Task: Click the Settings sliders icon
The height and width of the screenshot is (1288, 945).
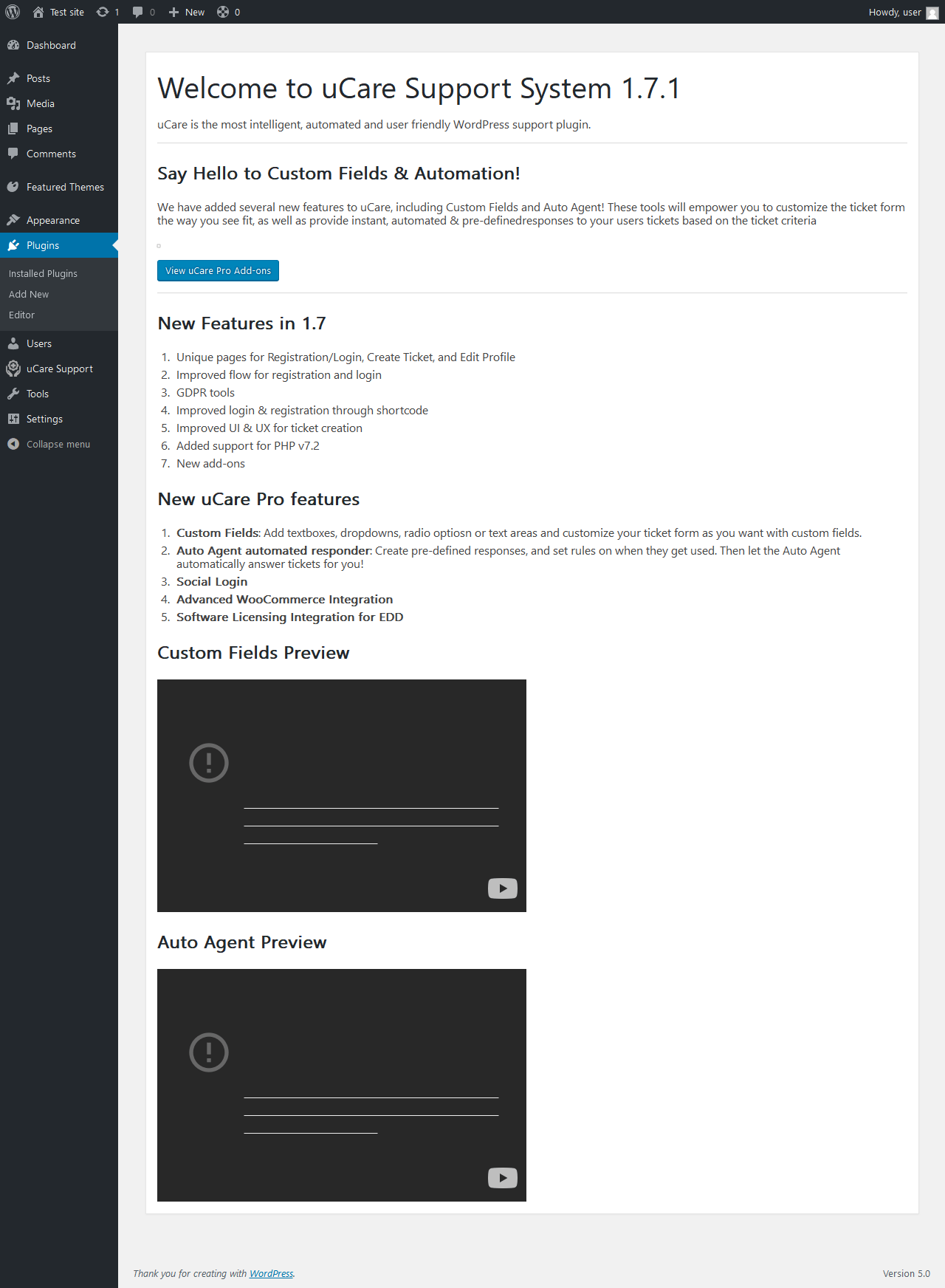Action: pos(13,419)
